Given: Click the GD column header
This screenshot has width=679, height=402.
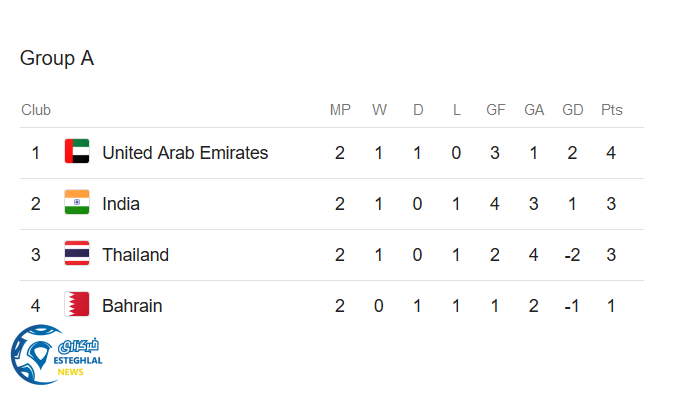Looking at the screenshot, I should tap(573, 110).
